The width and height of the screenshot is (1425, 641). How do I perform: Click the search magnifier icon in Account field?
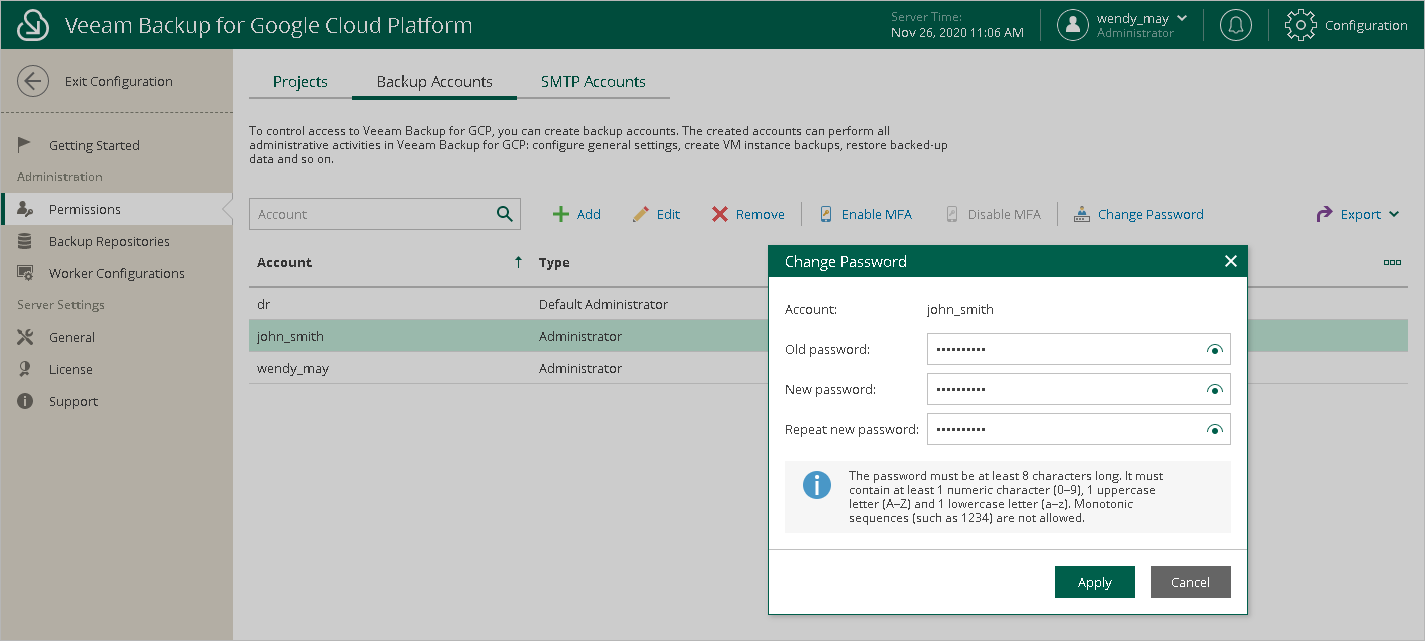pyautogui.click(x=505, y=214)
